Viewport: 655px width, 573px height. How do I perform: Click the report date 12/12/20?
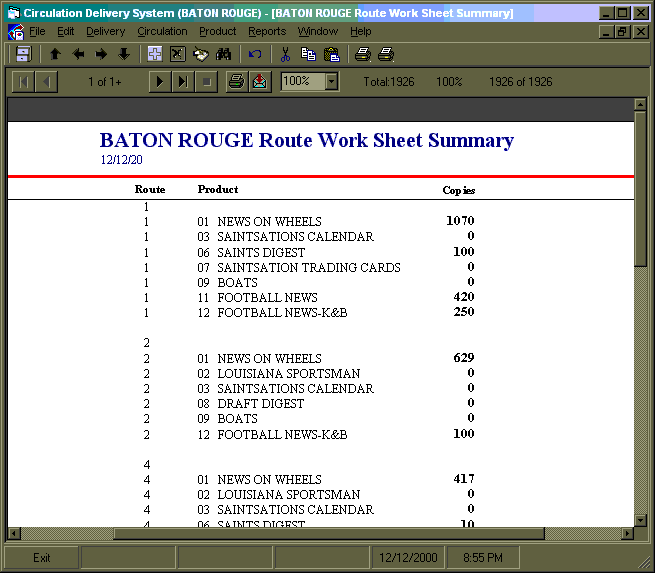pyautogui.click(x=121, y=160)
